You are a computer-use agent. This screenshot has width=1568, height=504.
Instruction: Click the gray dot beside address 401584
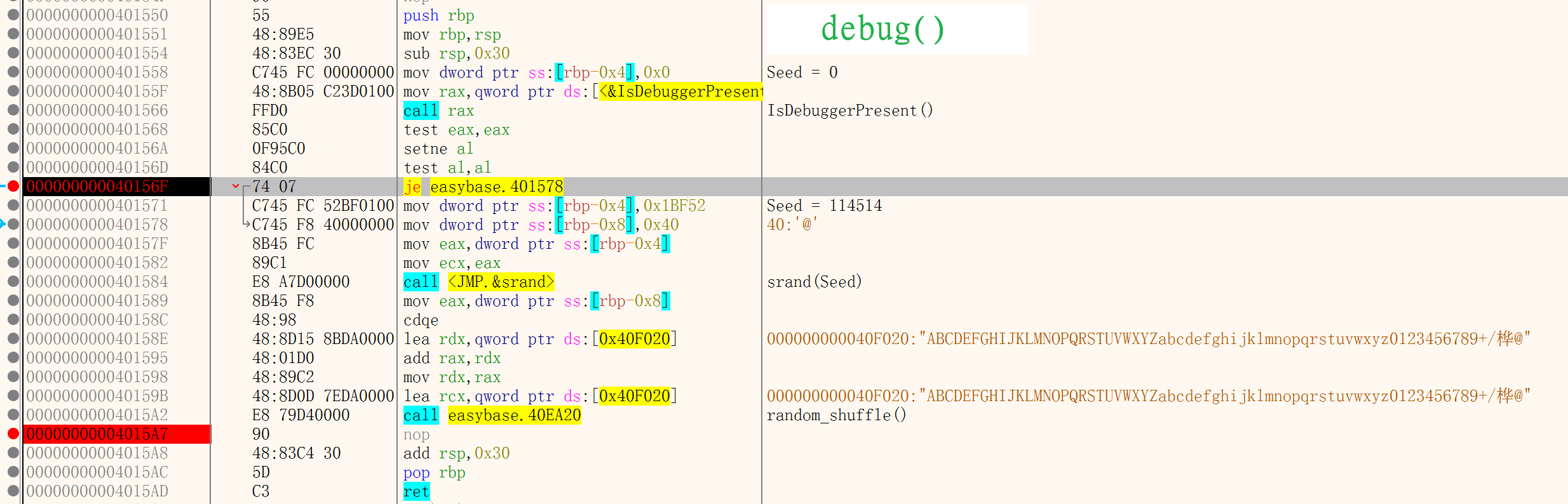point(13,282)
